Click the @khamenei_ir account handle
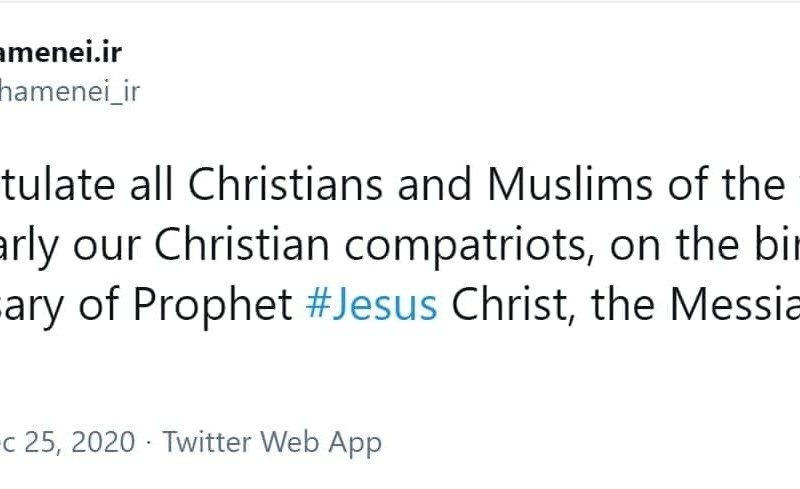This screenshot has width=800, height=489. coord(70,91)
